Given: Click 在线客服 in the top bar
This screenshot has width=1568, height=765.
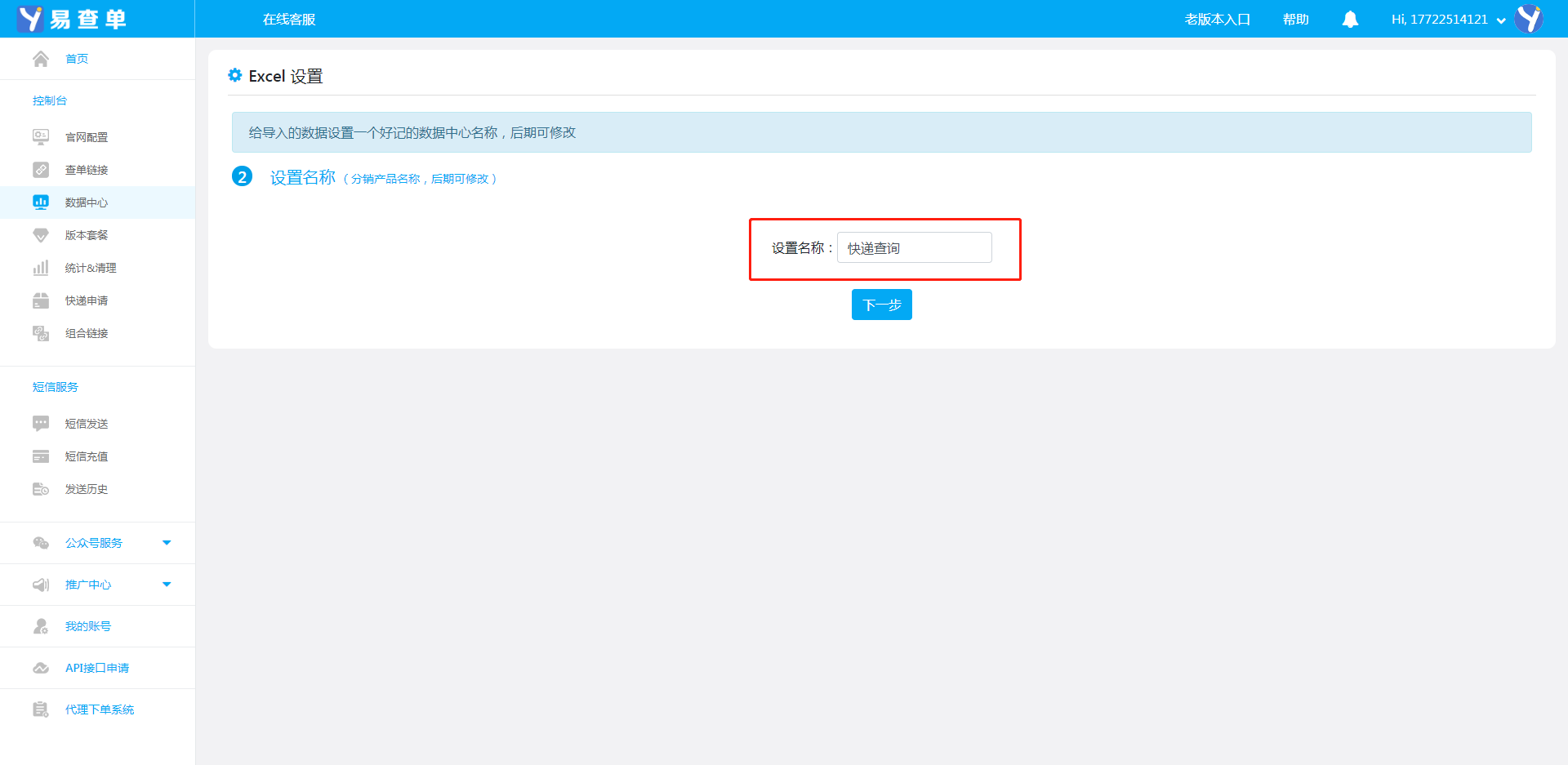Looking at the screenshot, I should point(289,20).
